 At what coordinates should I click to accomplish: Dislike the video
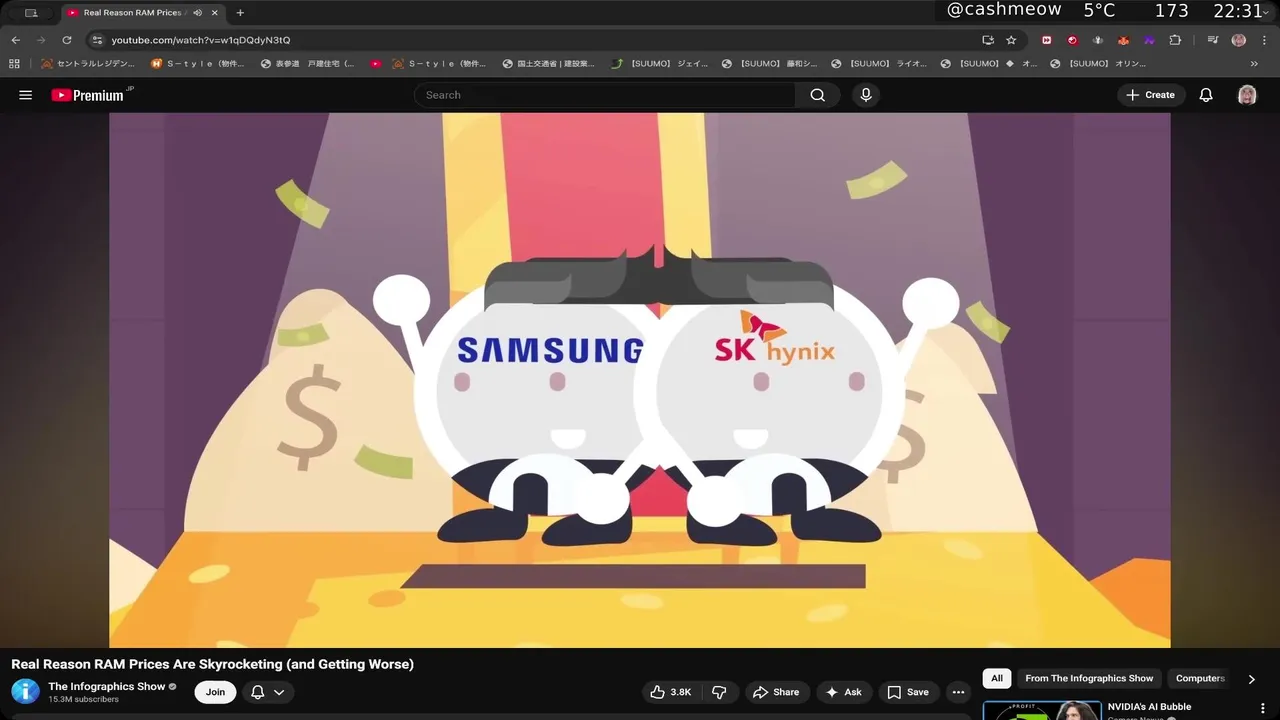(719, 692)
